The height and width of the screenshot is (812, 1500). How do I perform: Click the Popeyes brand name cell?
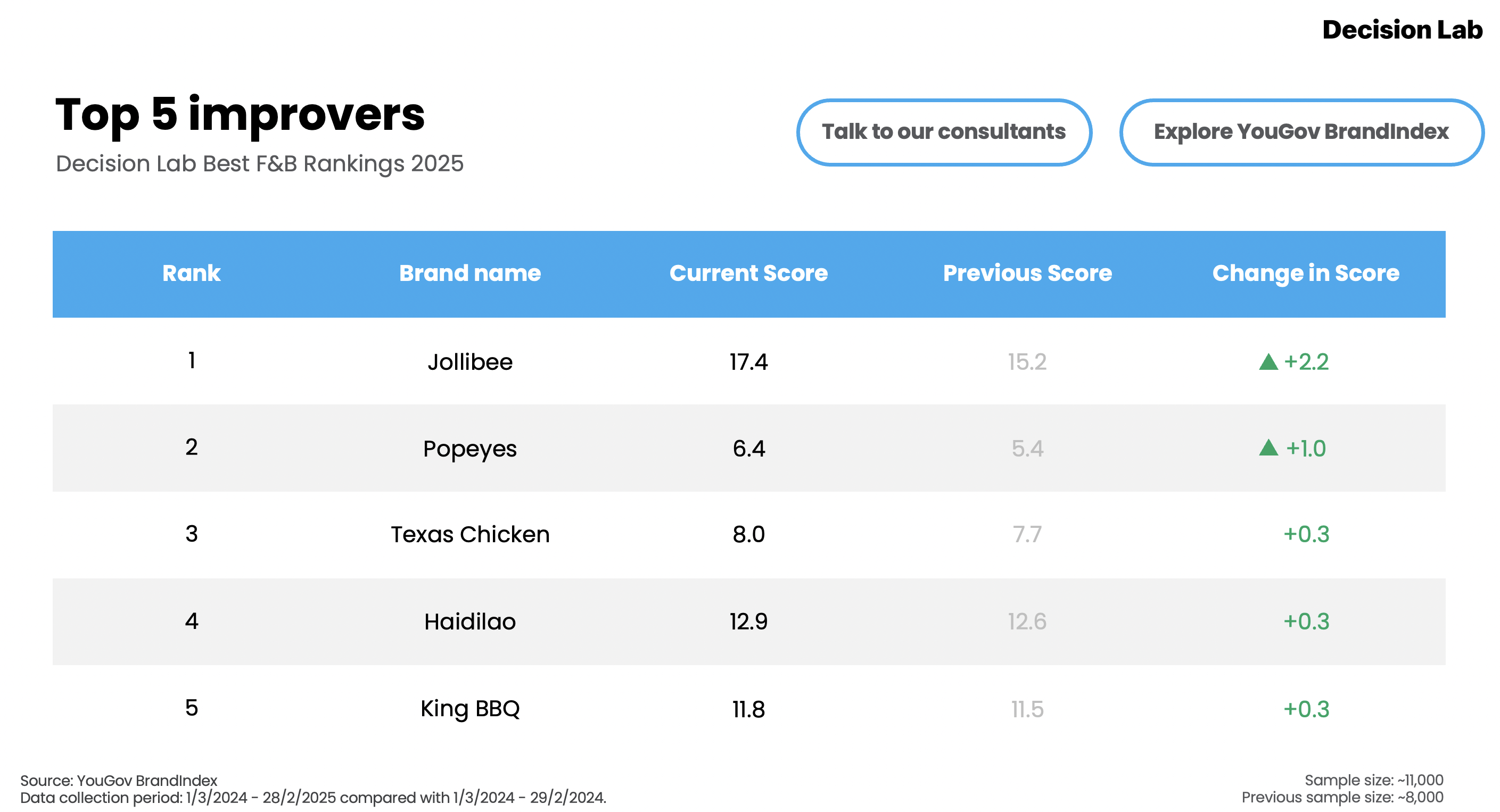tap(470, 449)
